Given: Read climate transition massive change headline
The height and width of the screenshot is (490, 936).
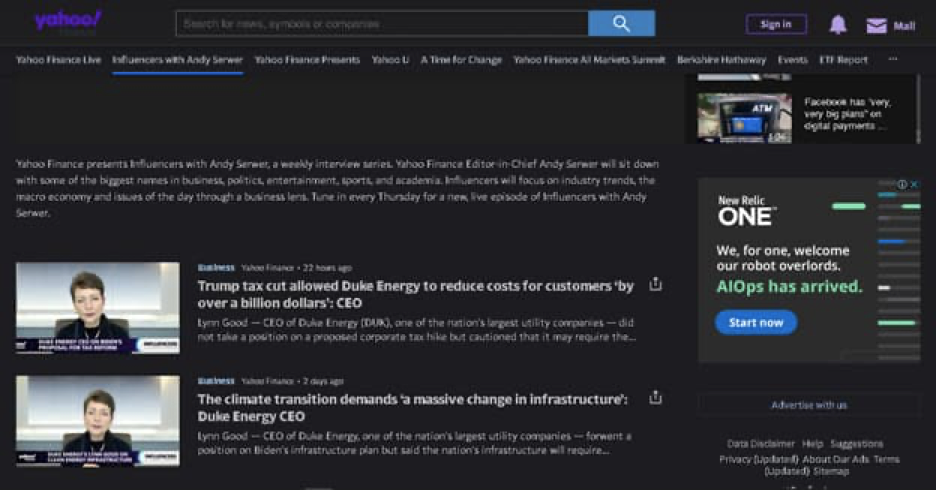Looking at the screenshot, I should point(412,408).
